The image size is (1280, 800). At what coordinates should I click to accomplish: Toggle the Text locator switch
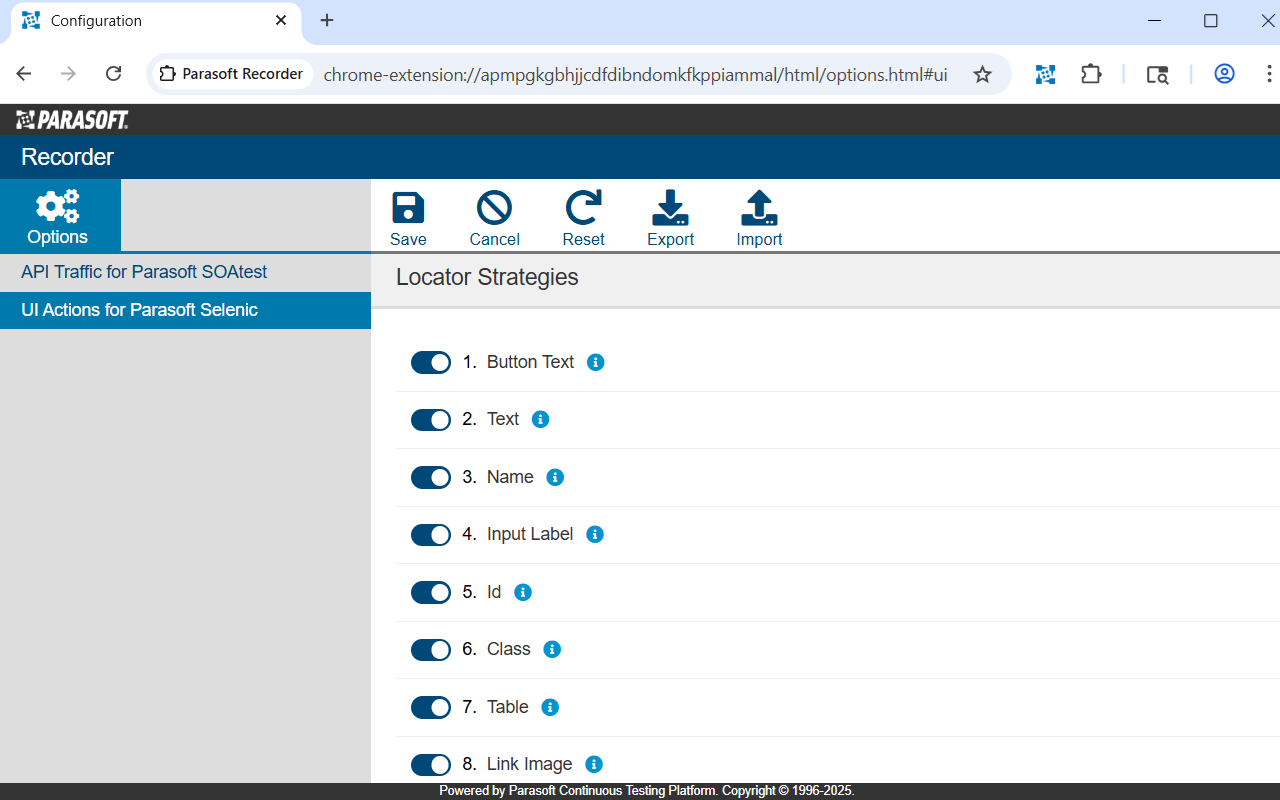click(x=431, y=420)
